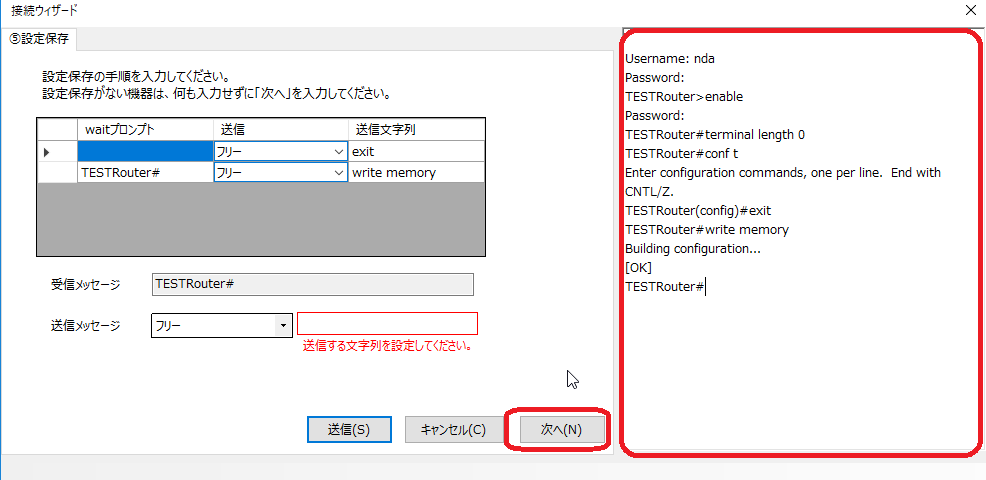Select the highlighted empty waitプロンプト cell
Viewport: 986px width, 480px height.
(145, 151)
